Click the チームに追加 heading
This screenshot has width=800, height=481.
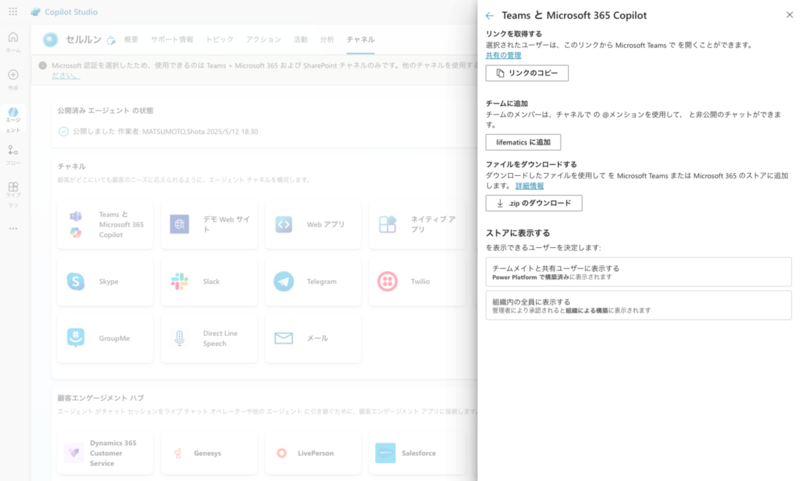(507, 103)
